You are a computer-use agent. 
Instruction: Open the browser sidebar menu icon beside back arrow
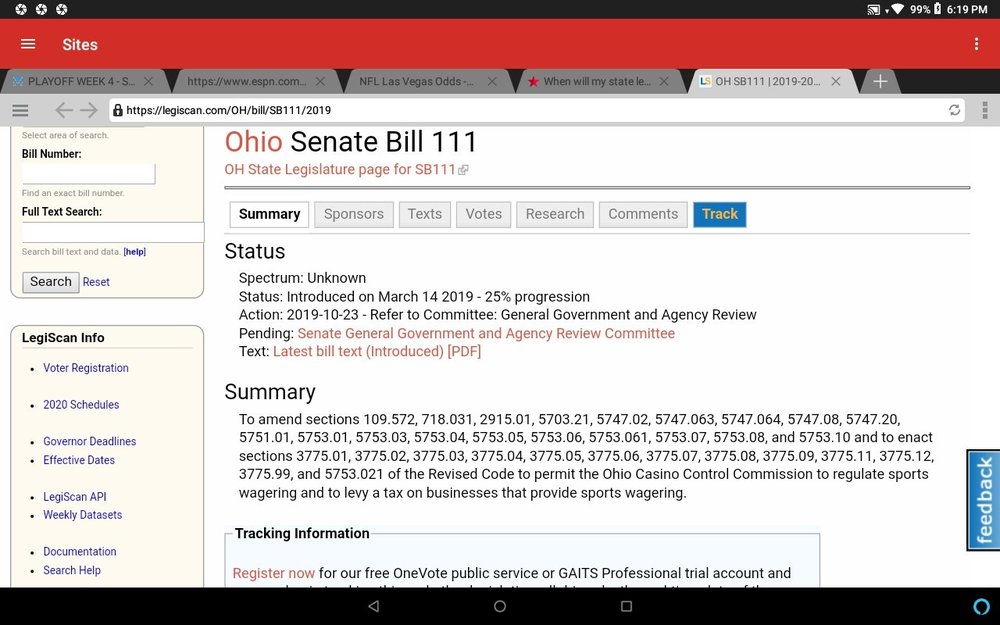(20, 110)
